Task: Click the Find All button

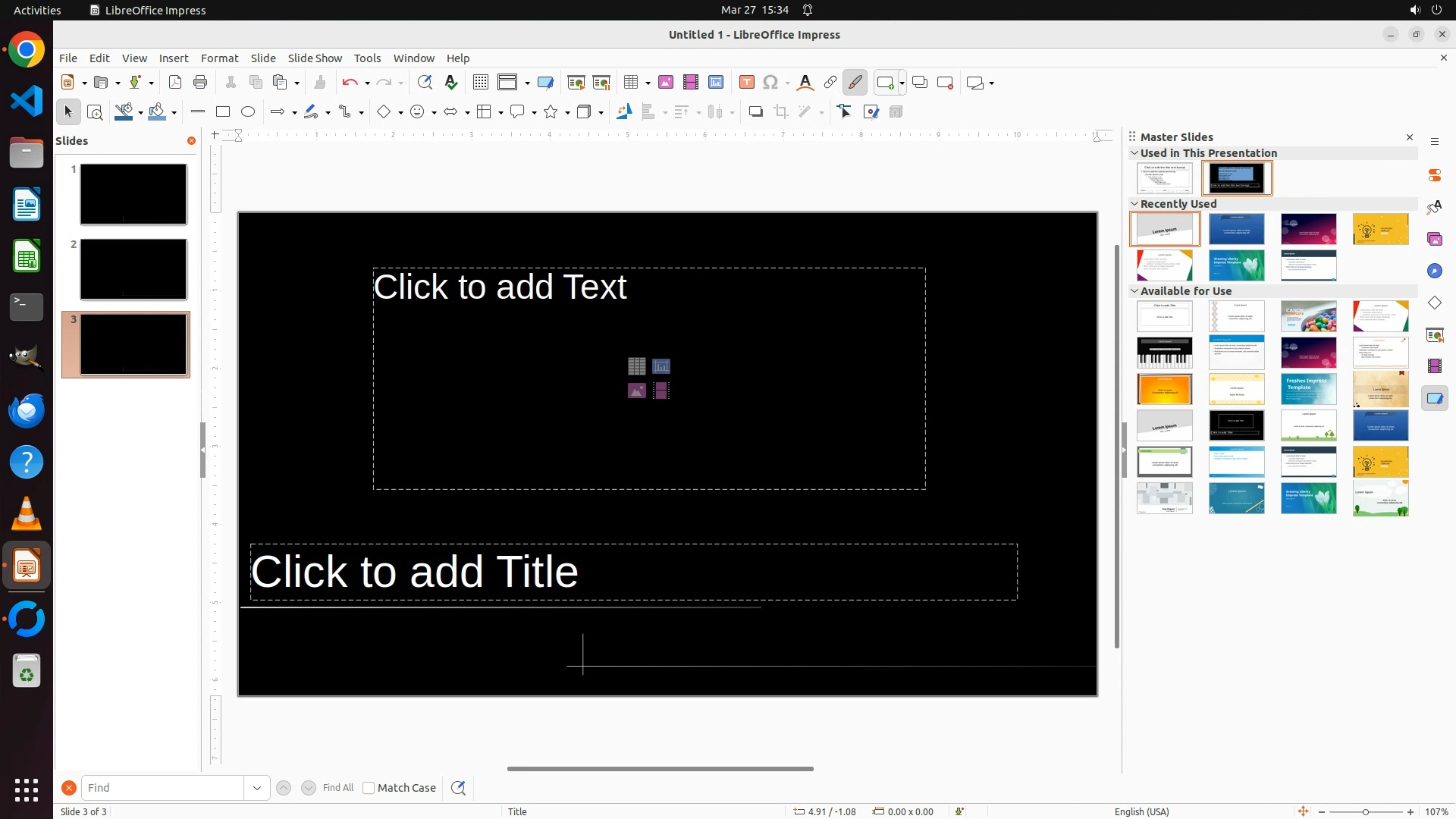Action: (x=338, y=788)
